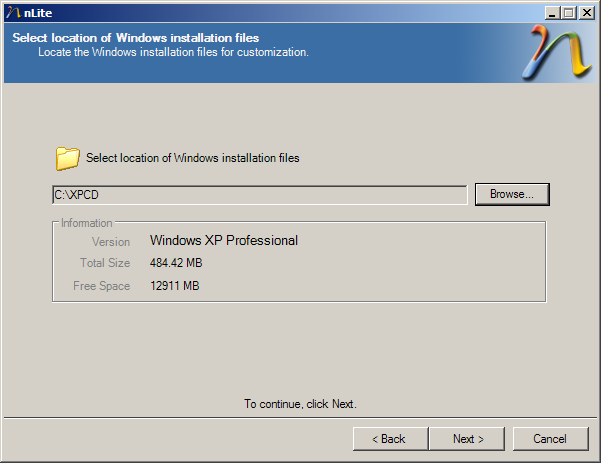This screenshot has height=463, width=601.
Task: Minimize the nLite window
Action: (552, 13)
